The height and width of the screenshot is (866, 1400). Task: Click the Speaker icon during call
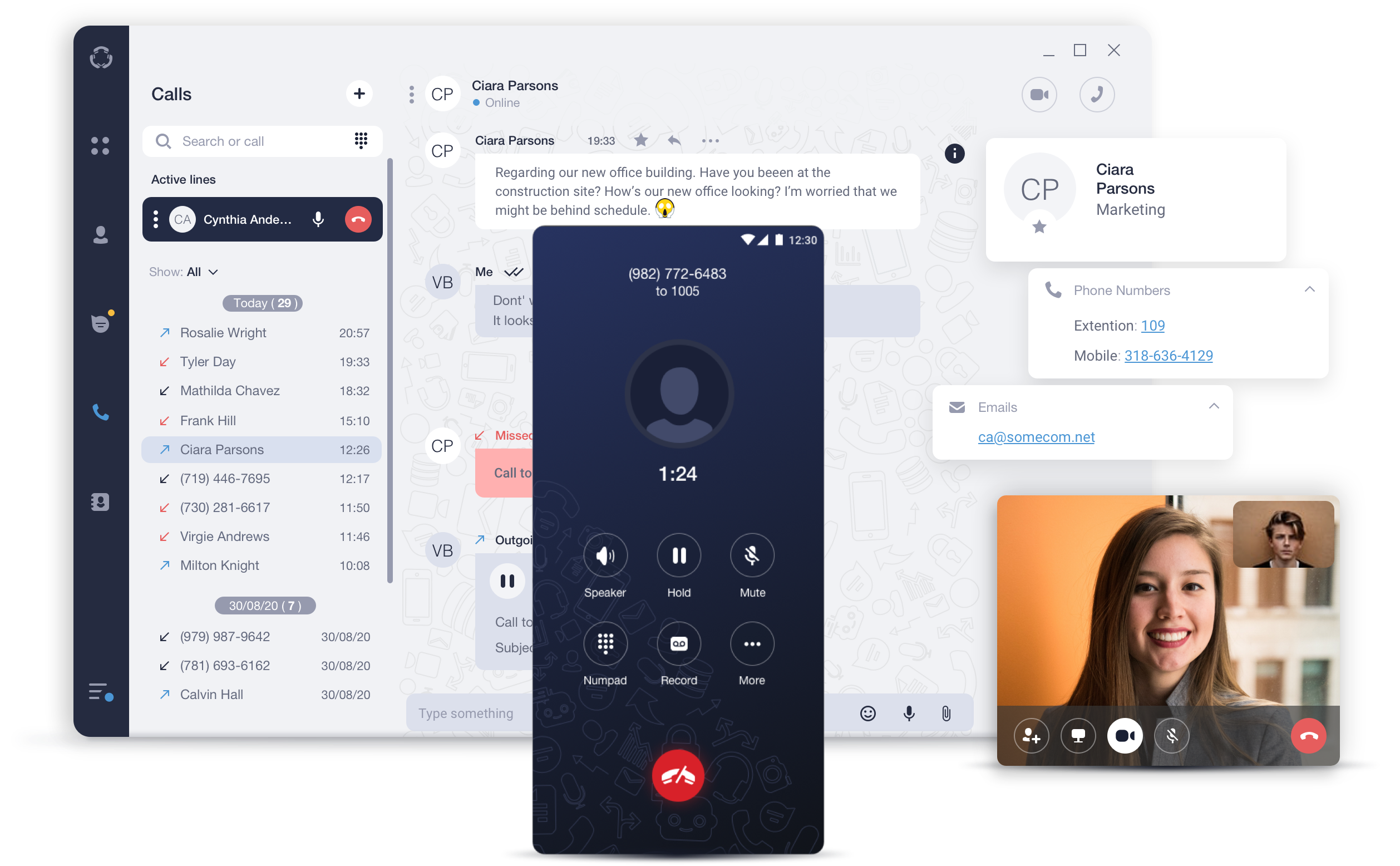[604, 557]
